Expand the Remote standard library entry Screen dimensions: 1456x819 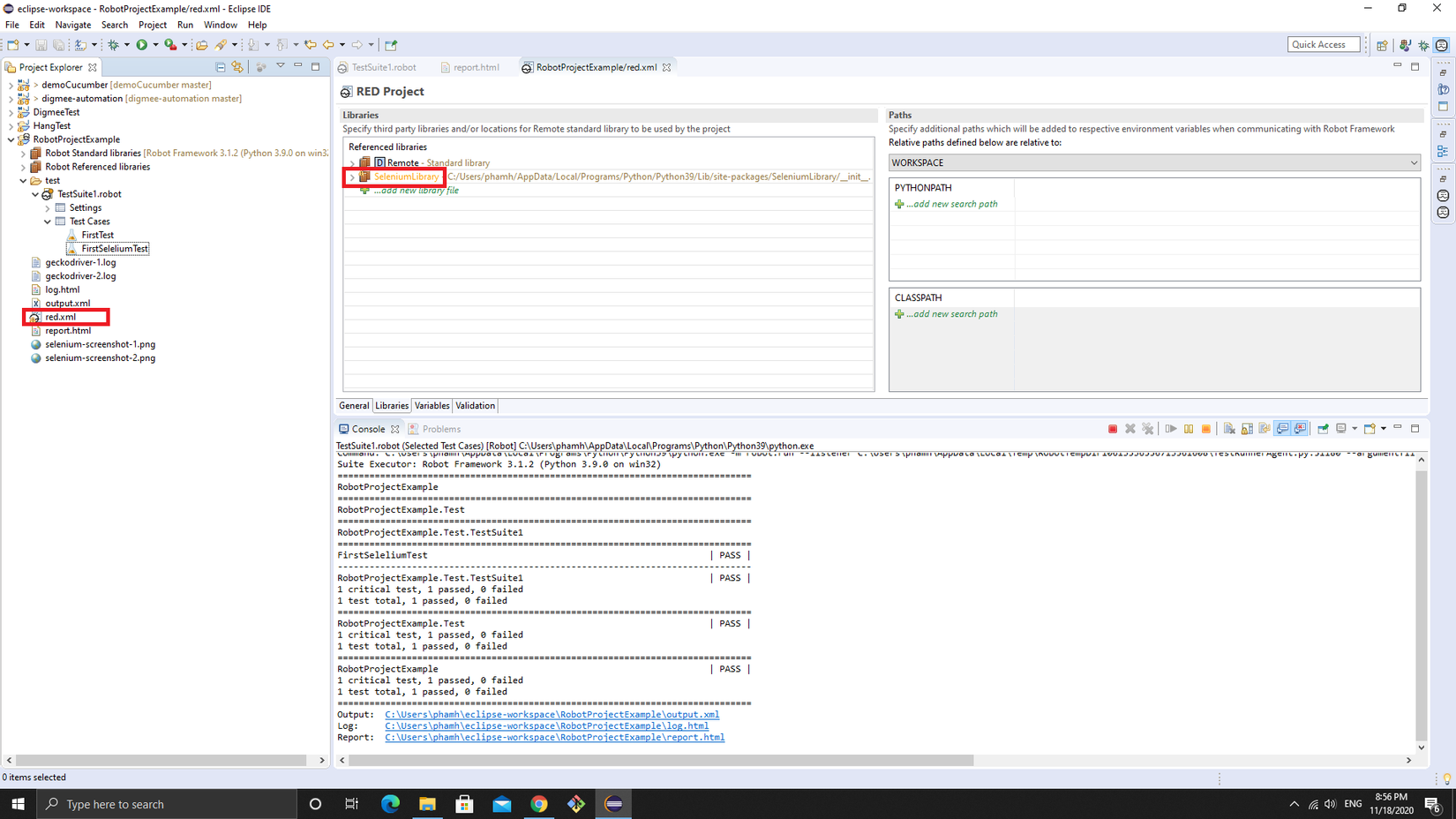tap(352, 163)
